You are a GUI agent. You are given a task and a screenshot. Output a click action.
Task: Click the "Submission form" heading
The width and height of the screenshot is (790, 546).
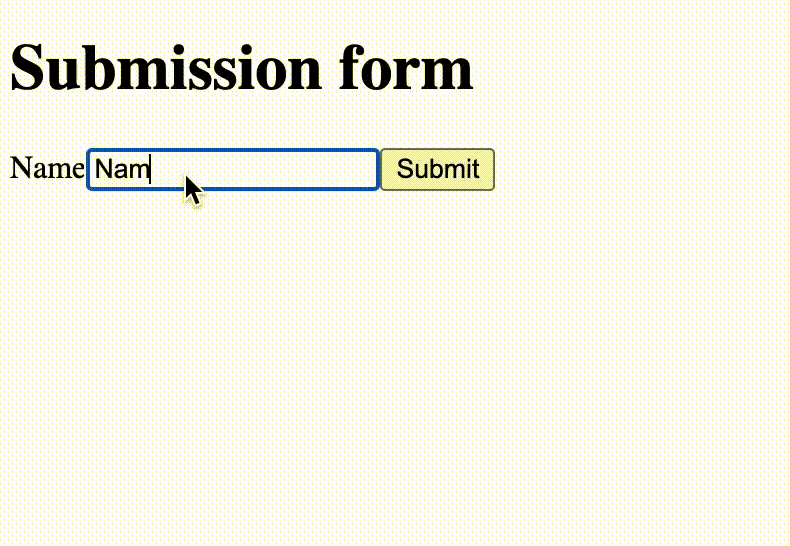241,70
